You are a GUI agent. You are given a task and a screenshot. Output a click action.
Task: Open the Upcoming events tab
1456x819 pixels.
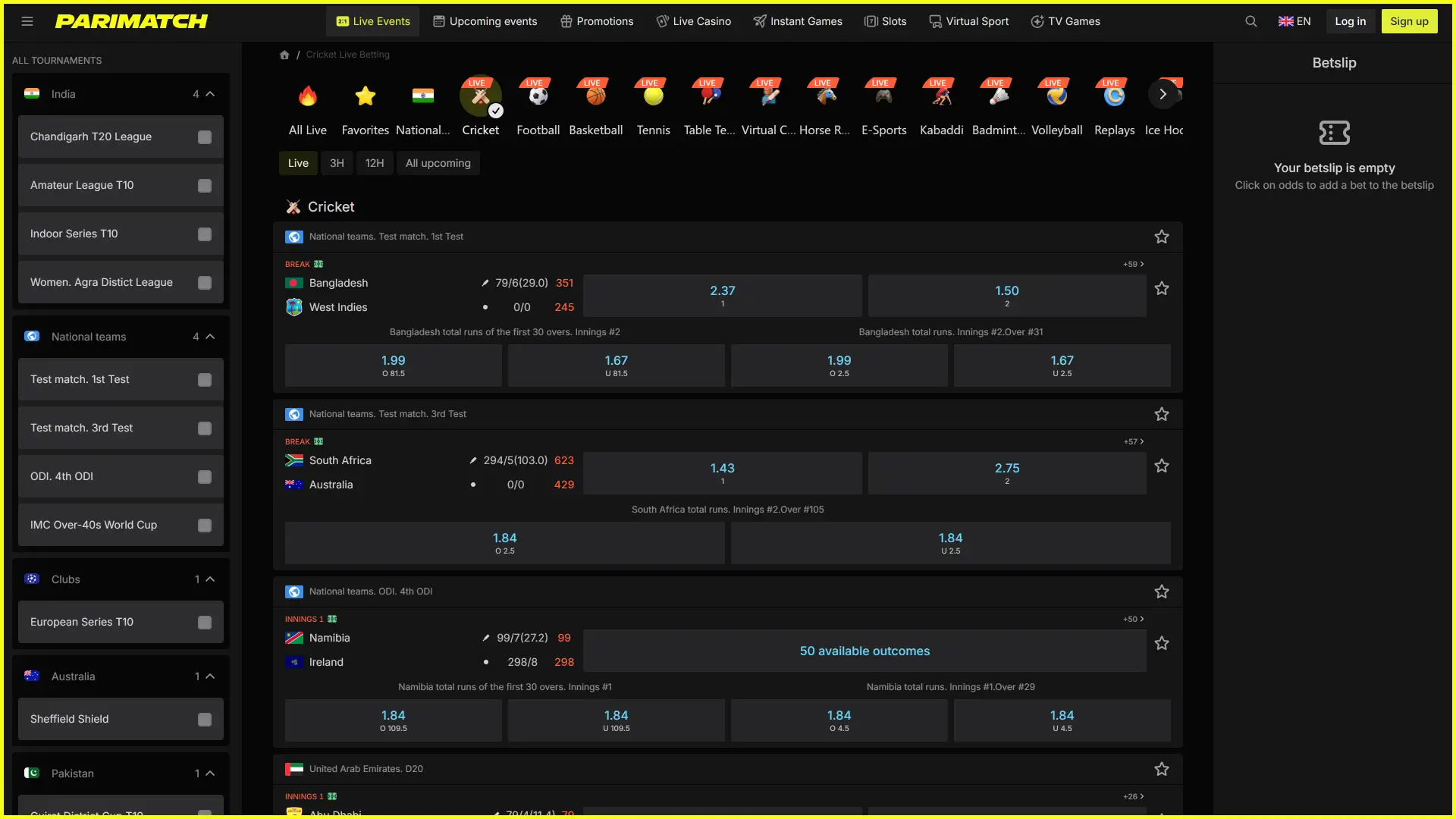[x=485, y=21]
